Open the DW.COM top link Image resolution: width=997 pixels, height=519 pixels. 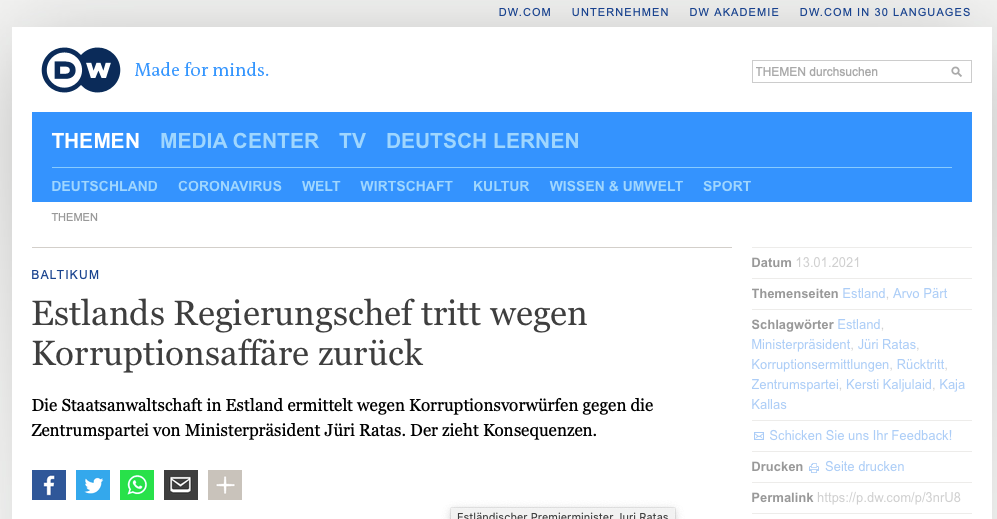tap(525, 12)
